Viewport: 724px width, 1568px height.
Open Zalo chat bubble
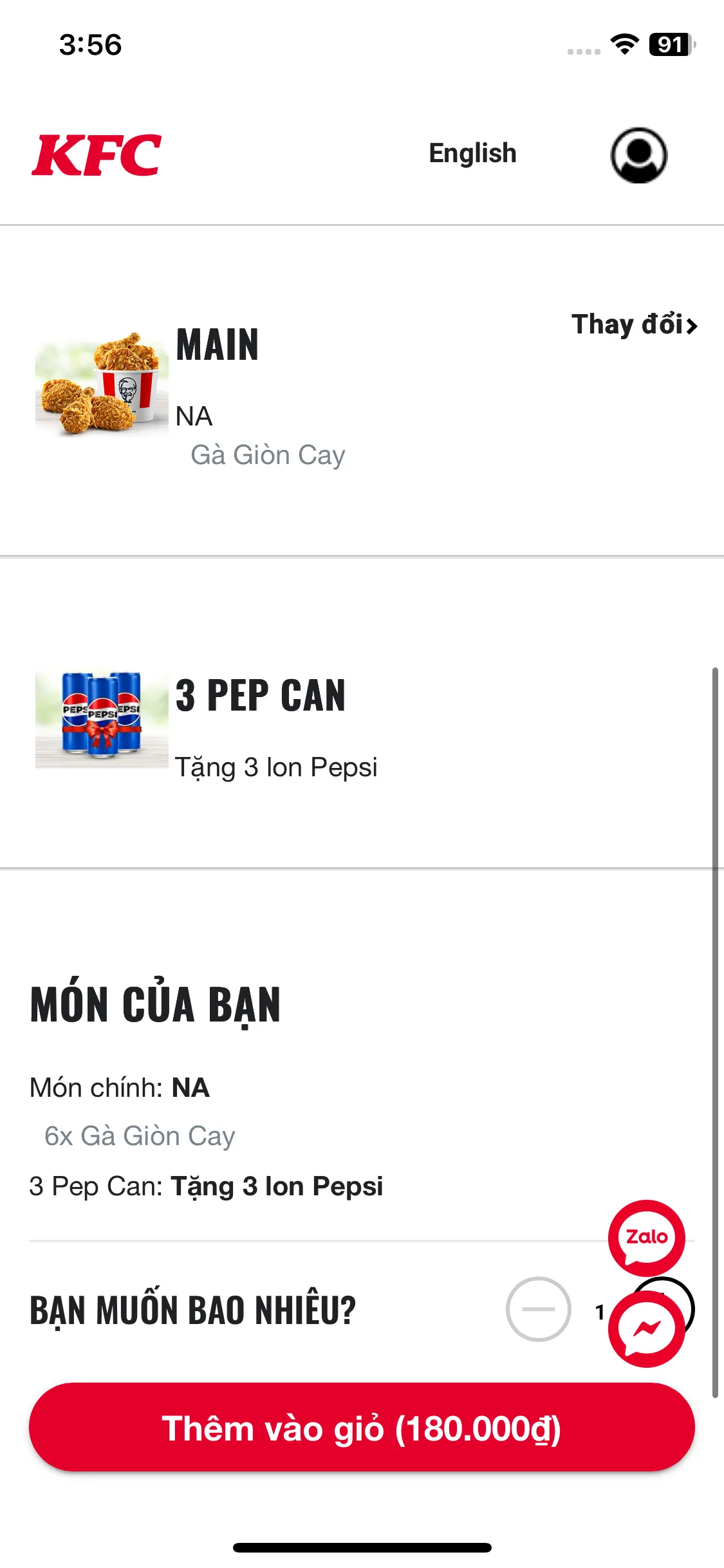(646, 1237)
